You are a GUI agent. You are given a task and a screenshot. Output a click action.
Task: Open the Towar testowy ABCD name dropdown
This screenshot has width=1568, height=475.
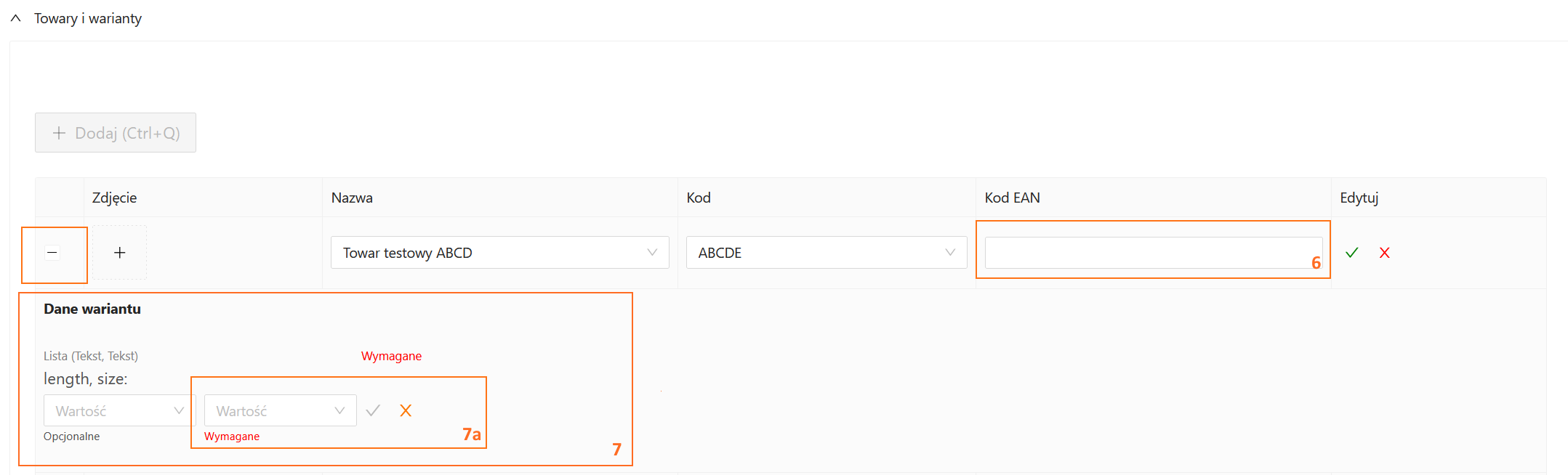499,253
